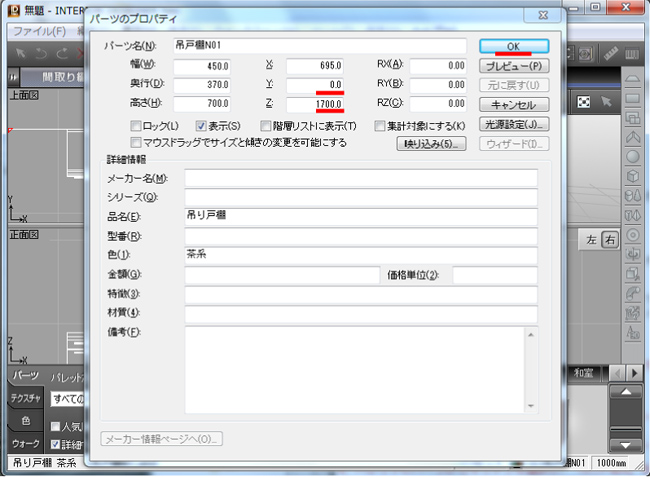Check the 集計対象にする(K) option
The height and width of the screenshot is (477, 650).
coord(380,126)
